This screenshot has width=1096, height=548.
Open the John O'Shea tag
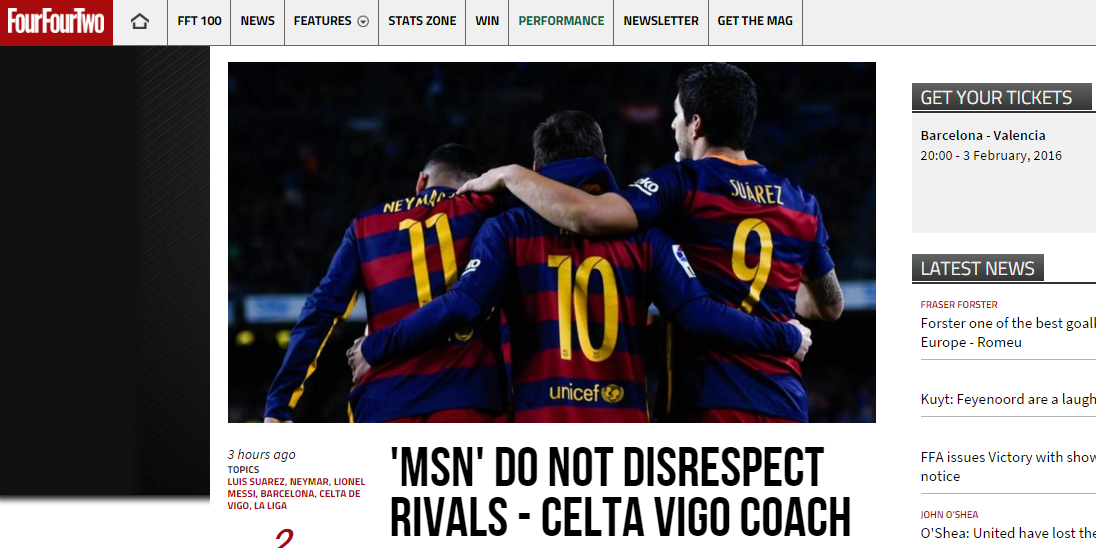[x=949, y=514]
